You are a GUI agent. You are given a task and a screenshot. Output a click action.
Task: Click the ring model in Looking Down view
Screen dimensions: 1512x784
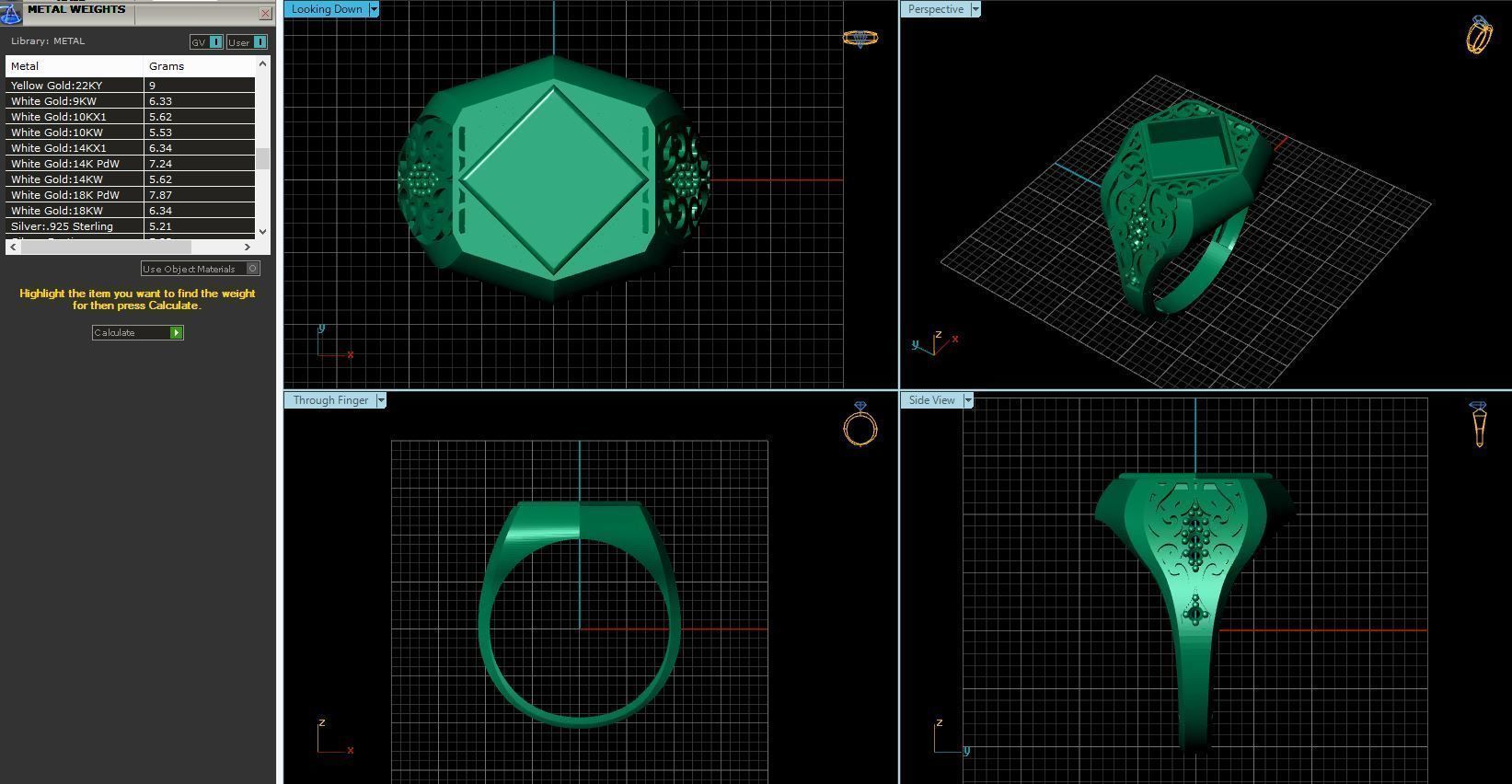point(554,179)
